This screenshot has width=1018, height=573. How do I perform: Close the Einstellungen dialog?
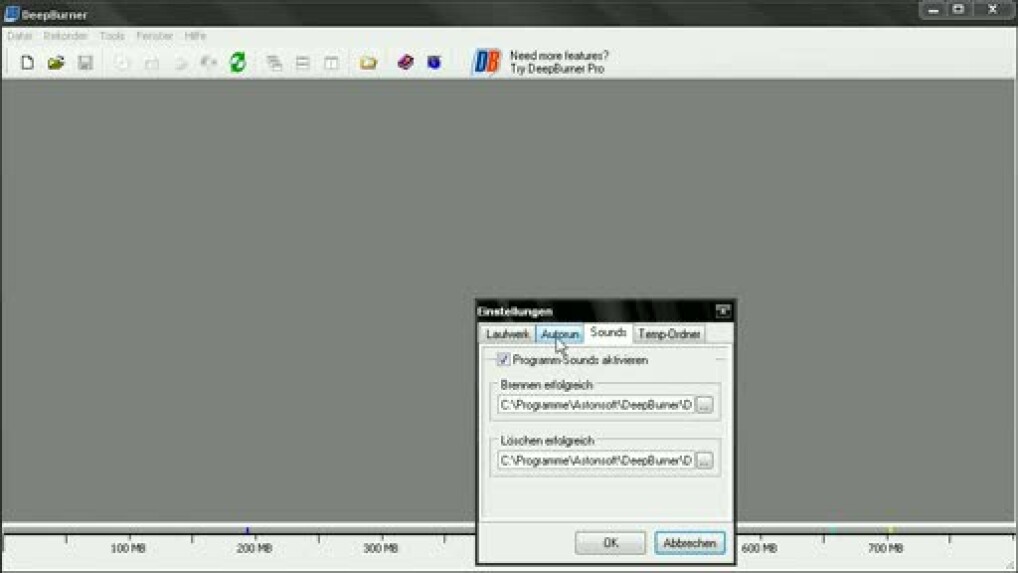pos(722,311)
